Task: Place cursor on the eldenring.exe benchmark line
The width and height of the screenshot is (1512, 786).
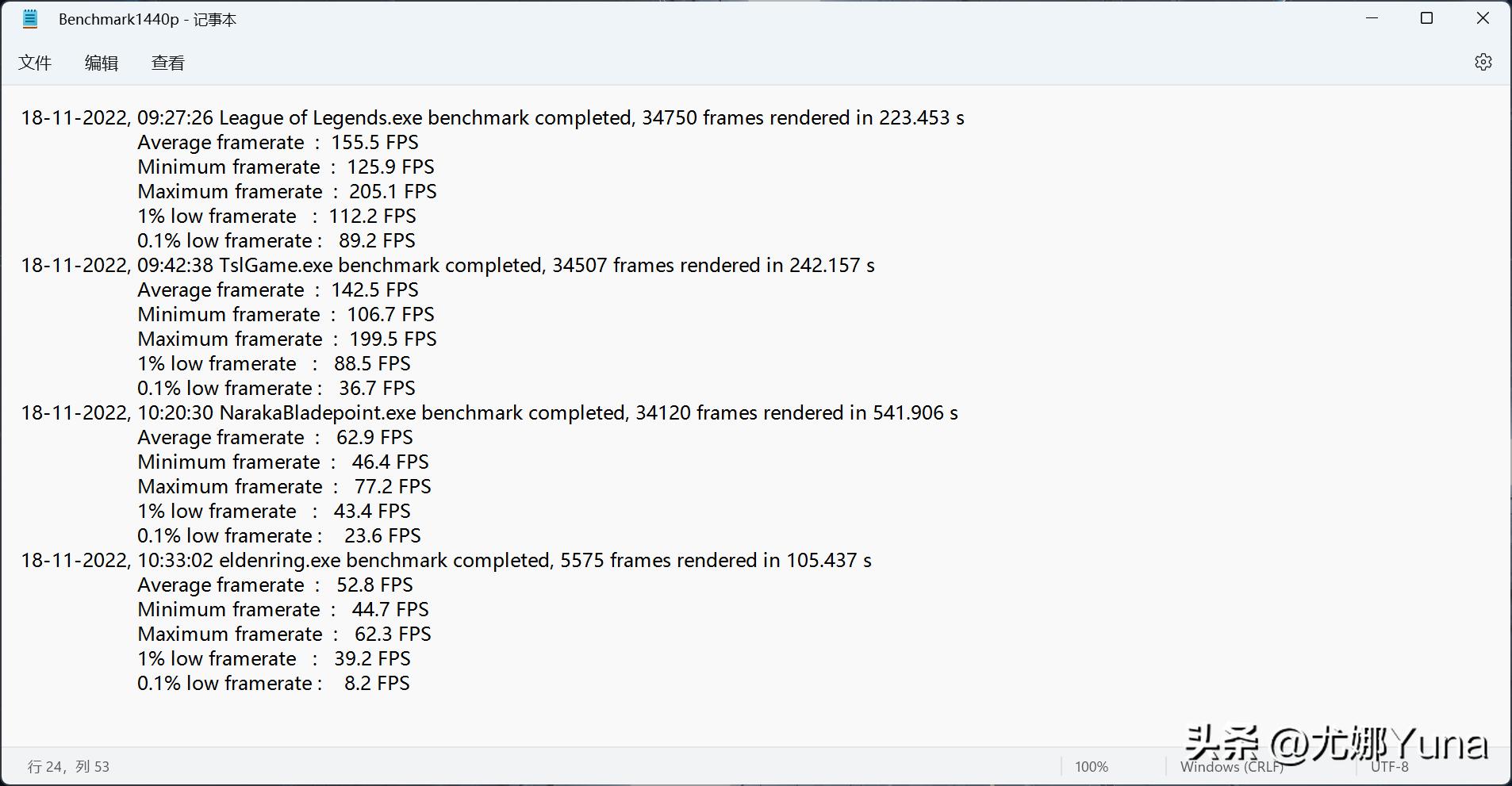Action: pos(446,561)
